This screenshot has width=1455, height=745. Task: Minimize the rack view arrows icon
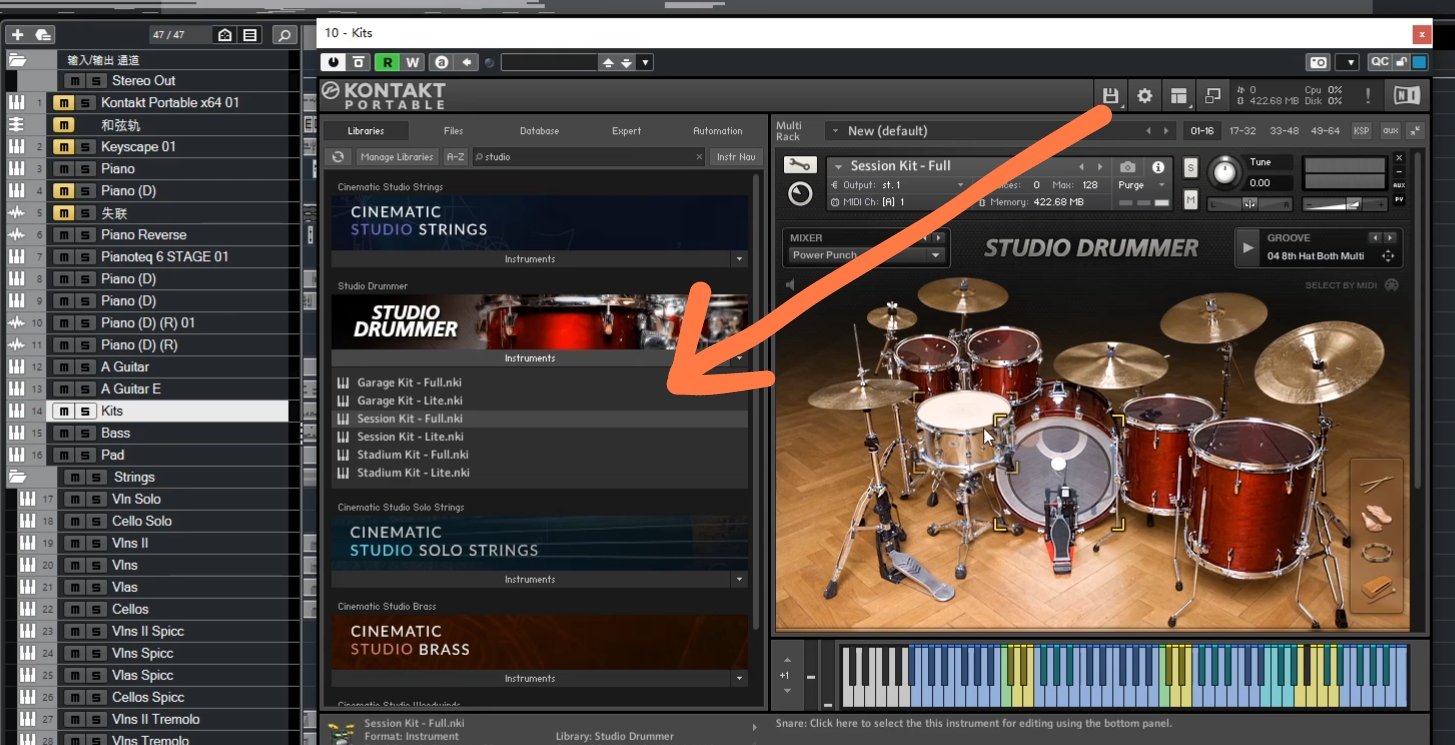tap(1415, 131)
